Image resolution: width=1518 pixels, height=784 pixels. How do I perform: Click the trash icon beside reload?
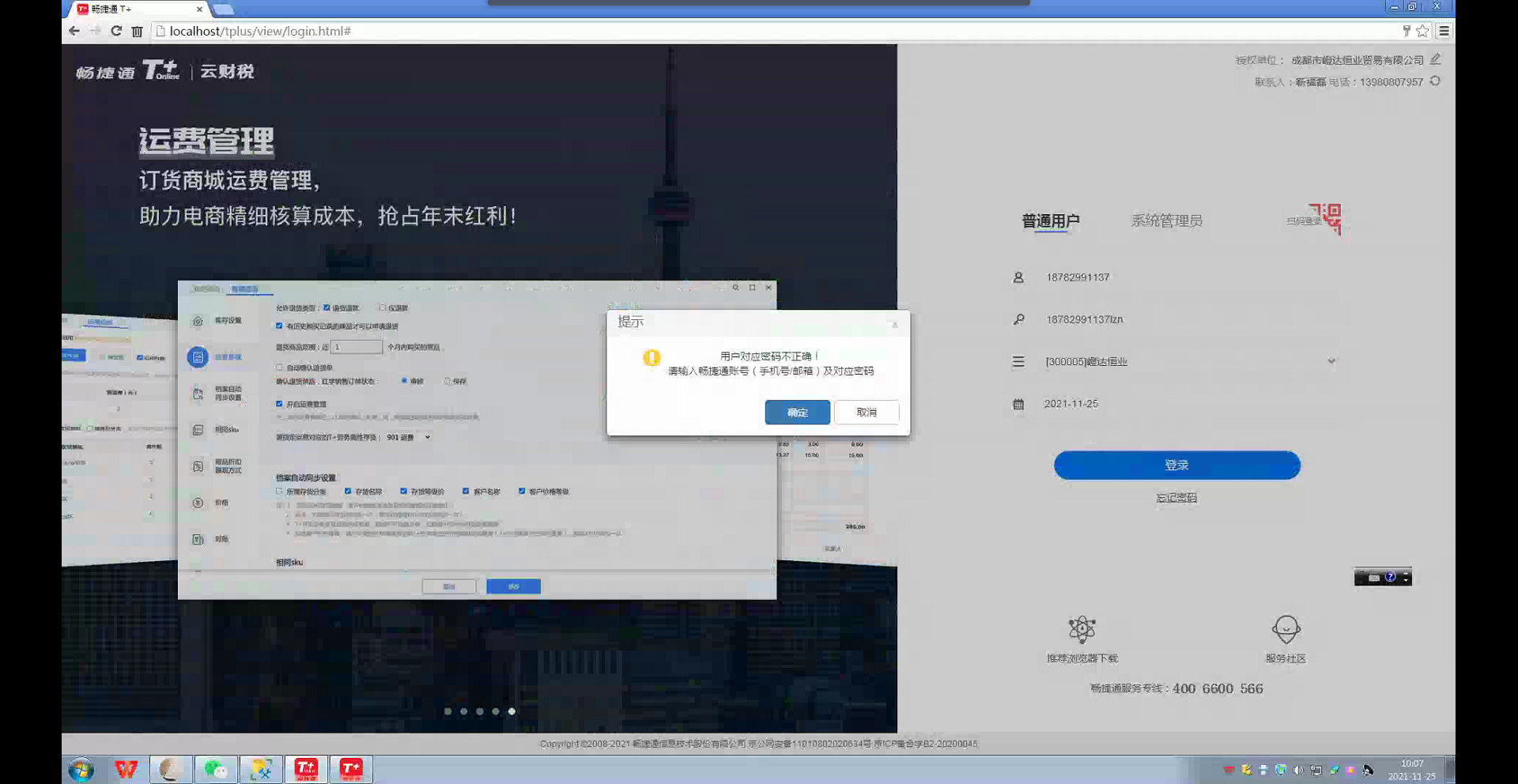(137, 31)
